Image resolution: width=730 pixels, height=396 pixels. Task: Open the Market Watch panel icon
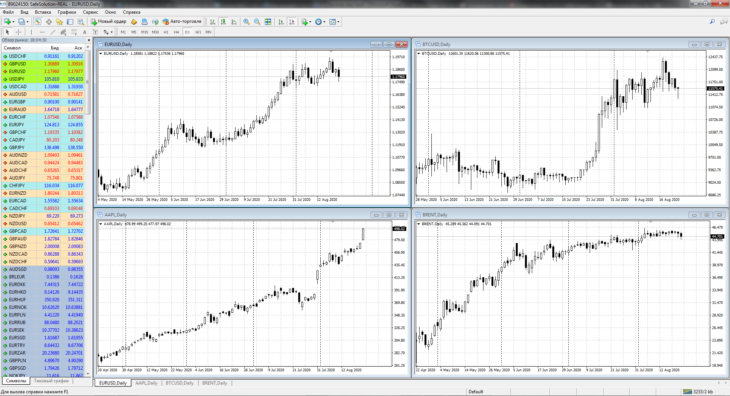(38, 22)
